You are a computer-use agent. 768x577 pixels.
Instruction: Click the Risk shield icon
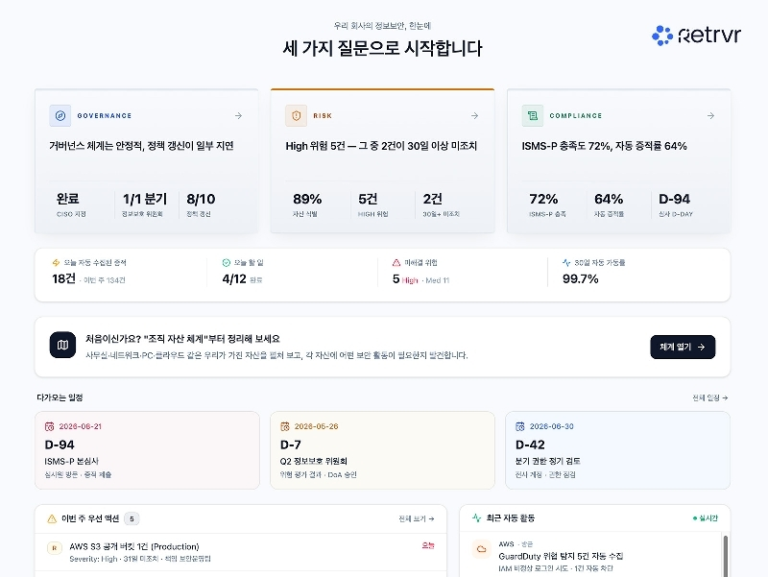click(296, 116)
